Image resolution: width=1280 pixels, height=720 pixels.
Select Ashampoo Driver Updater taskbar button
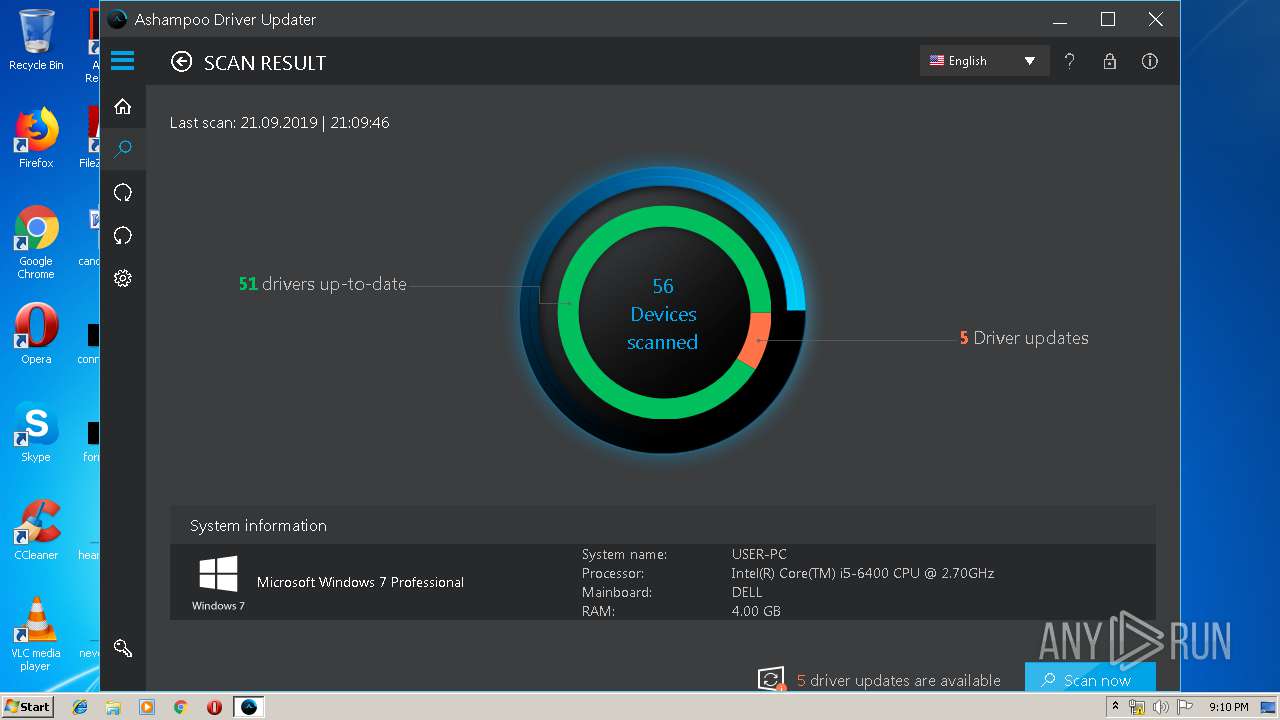tap(249, 707)
